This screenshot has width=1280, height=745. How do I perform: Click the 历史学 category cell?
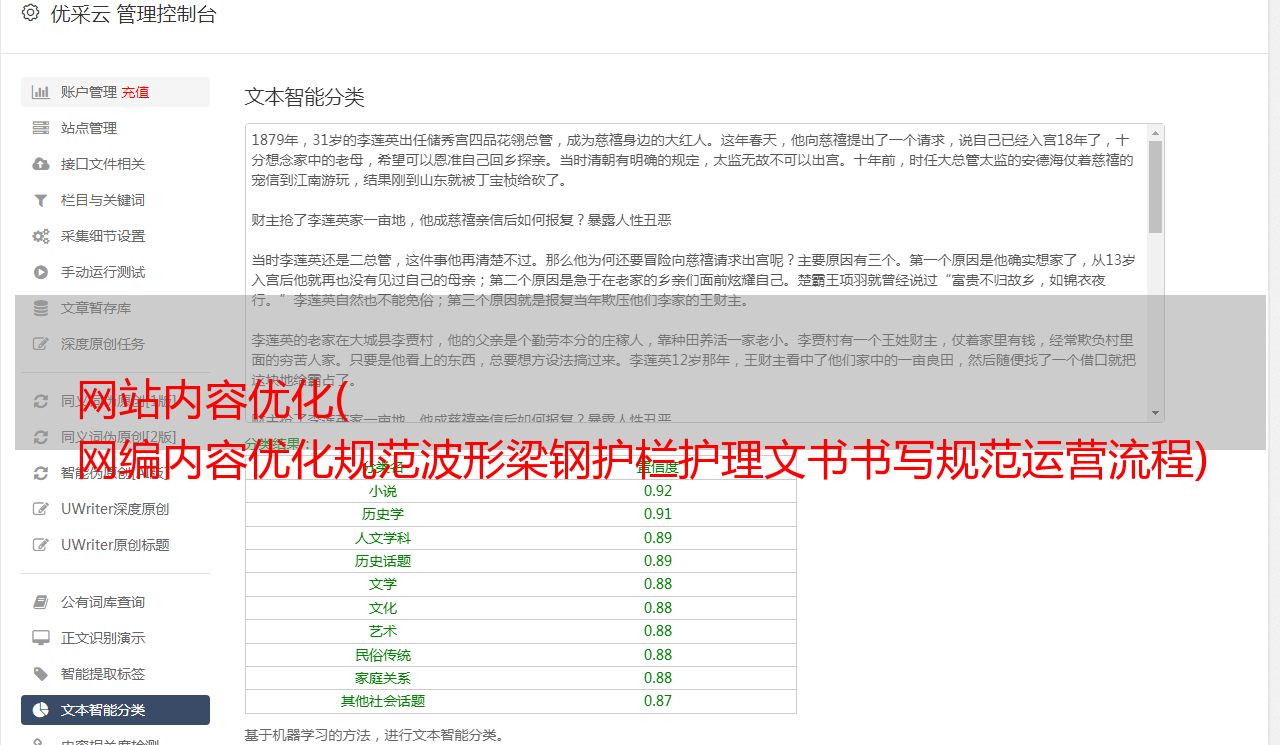383,514
